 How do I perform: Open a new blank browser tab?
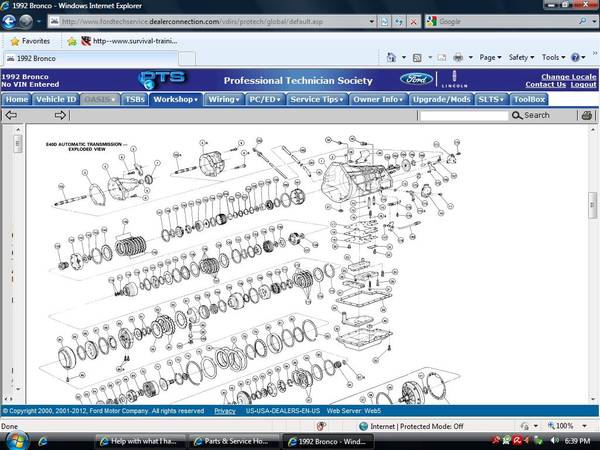tap(187, 59)
